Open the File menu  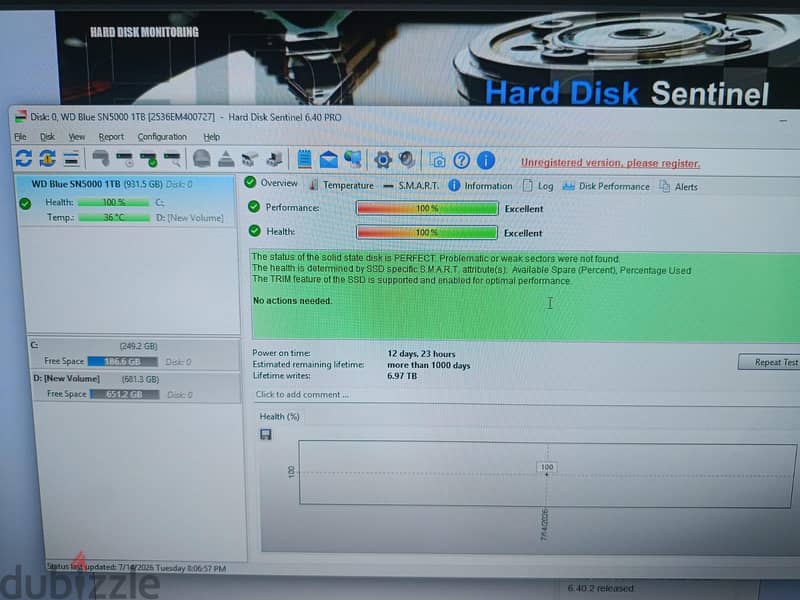(20, 137)
